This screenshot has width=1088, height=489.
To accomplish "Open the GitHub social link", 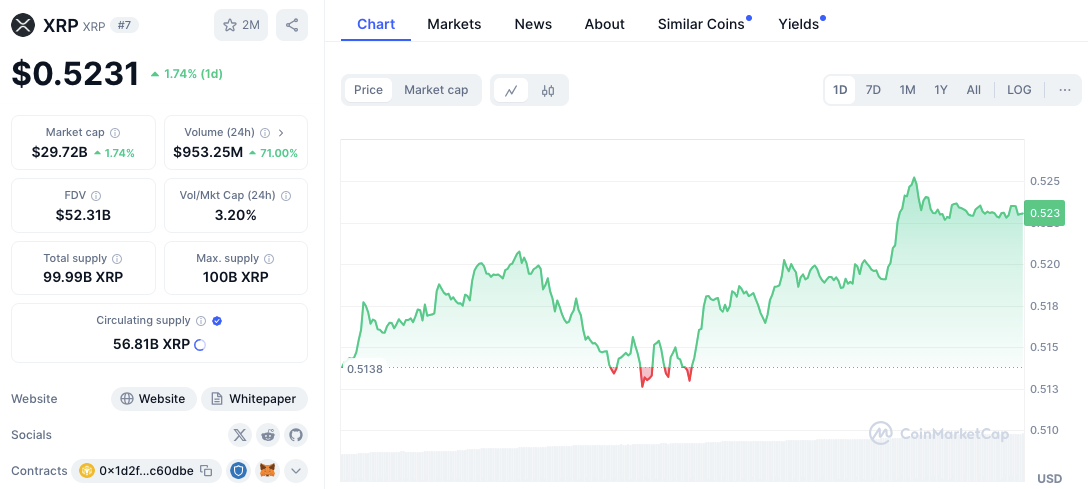I will pos(296,435).
